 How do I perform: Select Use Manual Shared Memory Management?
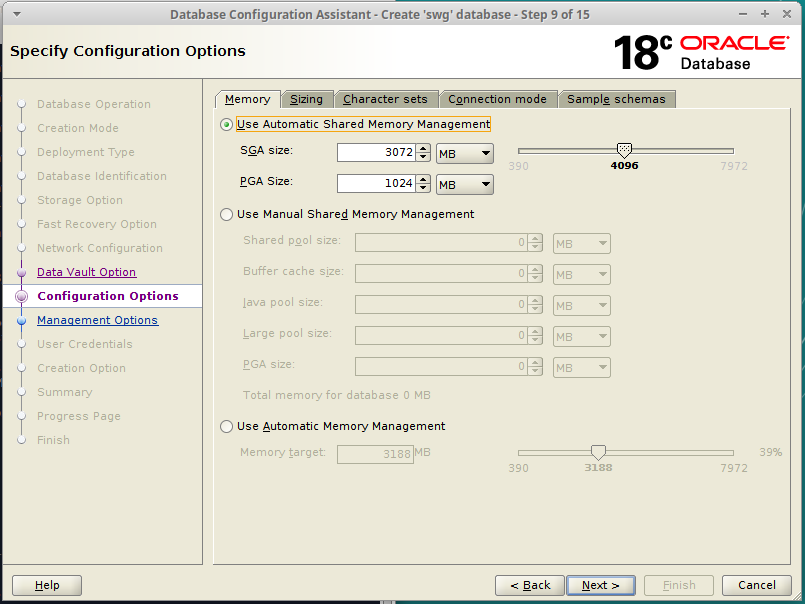point(226,215)
